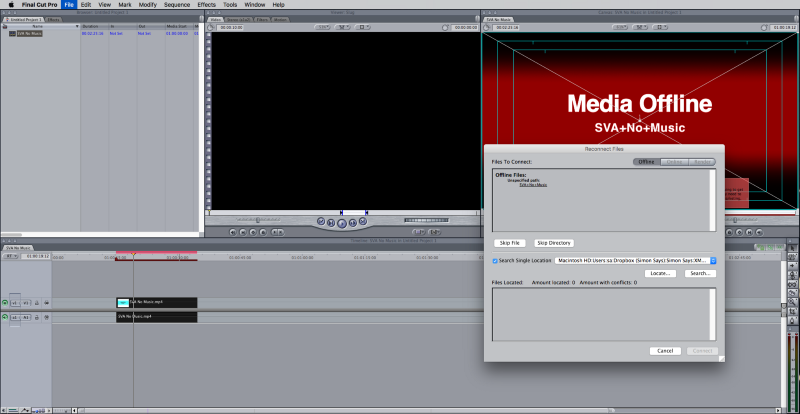This screenshot has width=800, height=414.
Task: Go to next edit in Viewer
Action: pos(363,221)
